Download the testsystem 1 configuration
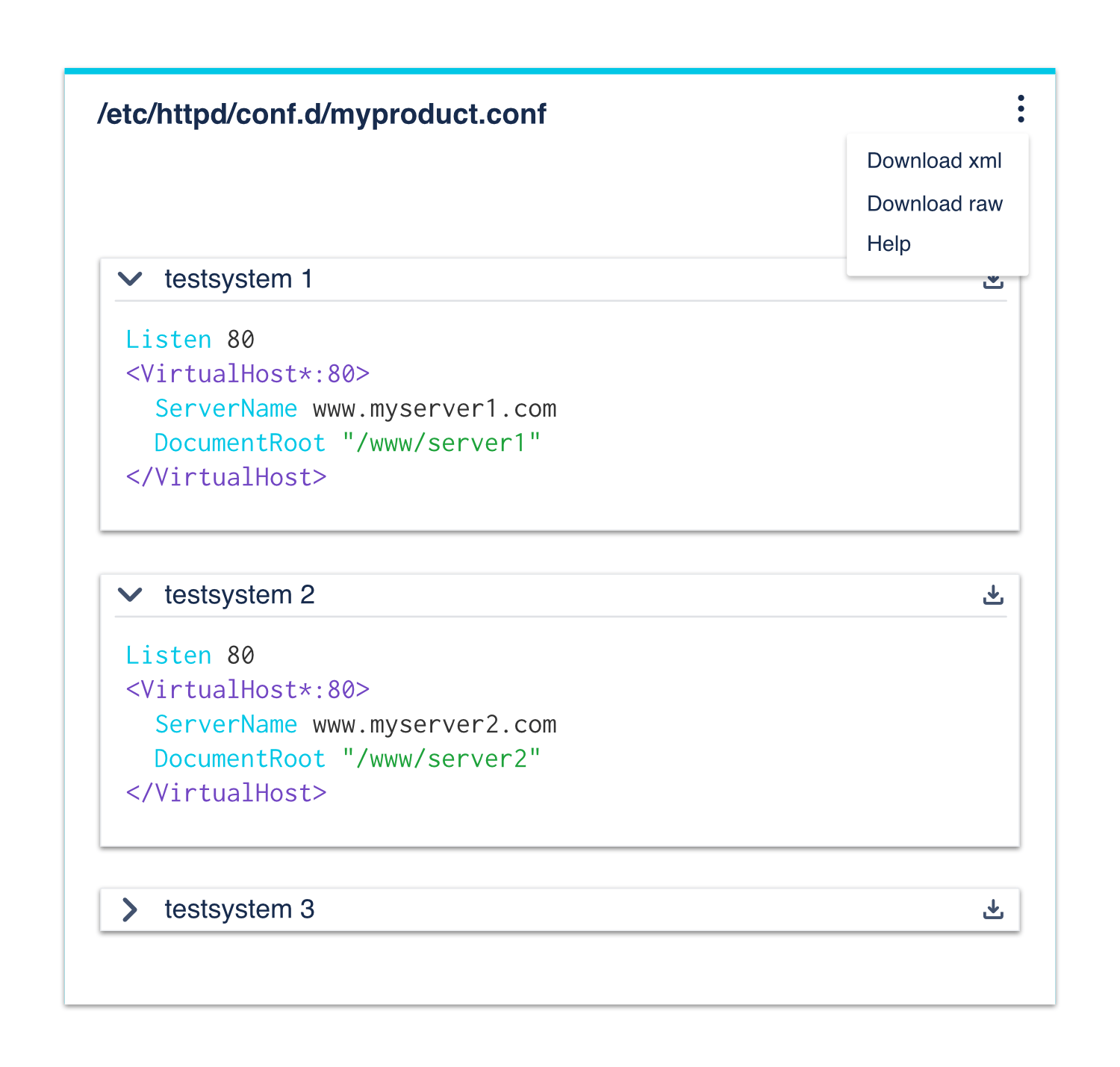1120x1067 pixels. pos(993,282)
